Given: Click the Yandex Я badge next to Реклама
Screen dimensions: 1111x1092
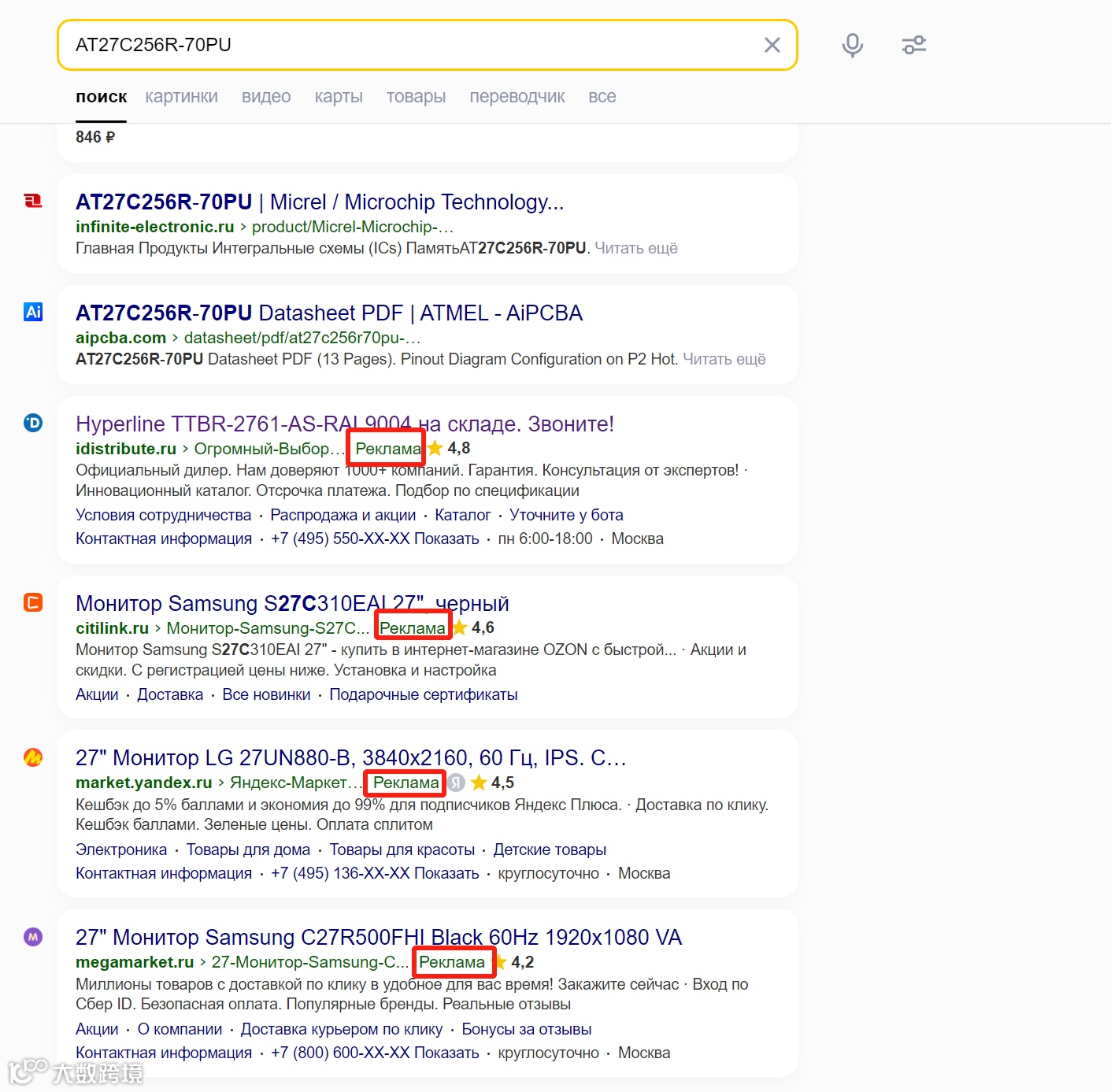Looking at the screenshot, I should click(x=456, y=783).
